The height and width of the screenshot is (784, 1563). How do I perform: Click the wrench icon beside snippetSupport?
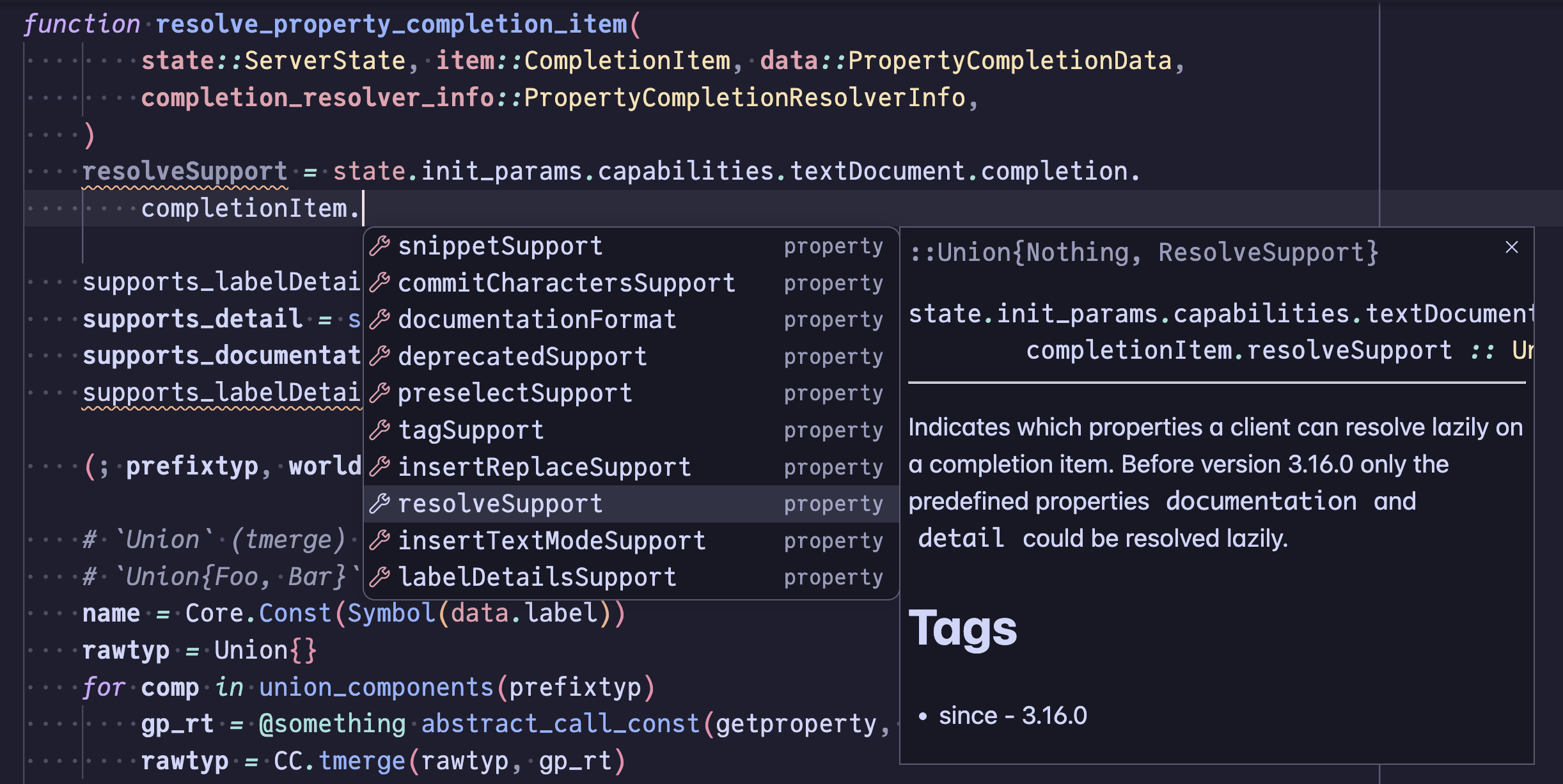380,246
